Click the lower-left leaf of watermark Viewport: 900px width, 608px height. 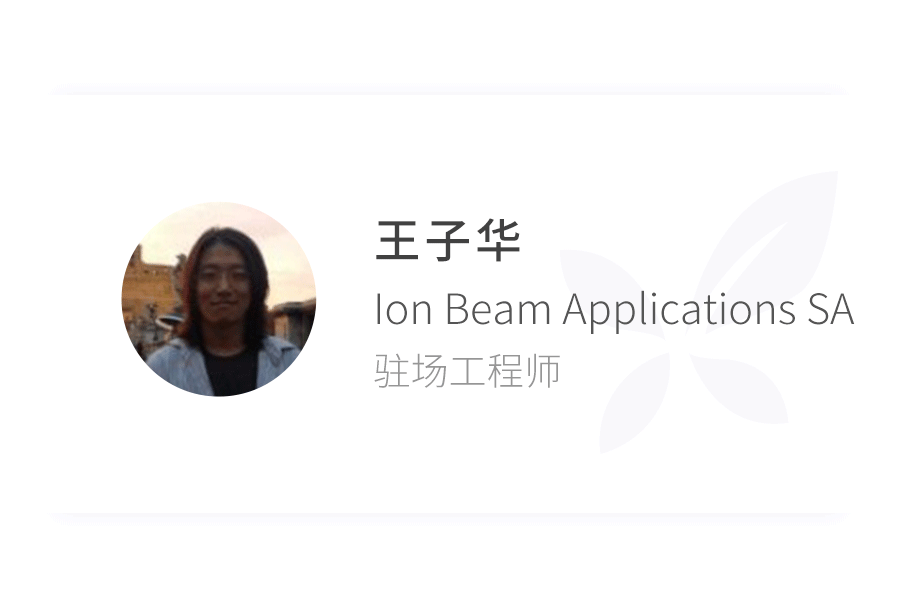[634, 402]
